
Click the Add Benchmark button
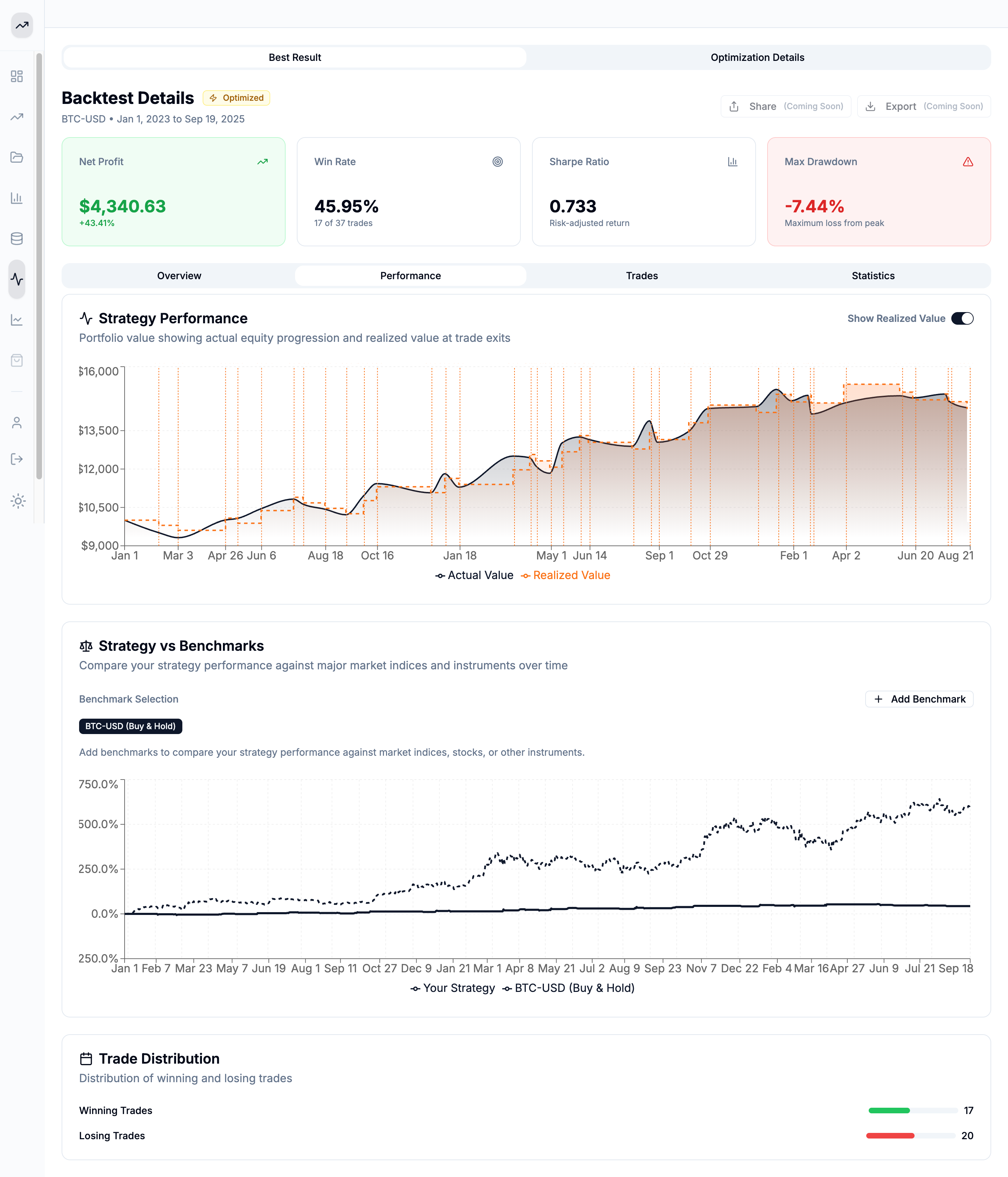919,699
